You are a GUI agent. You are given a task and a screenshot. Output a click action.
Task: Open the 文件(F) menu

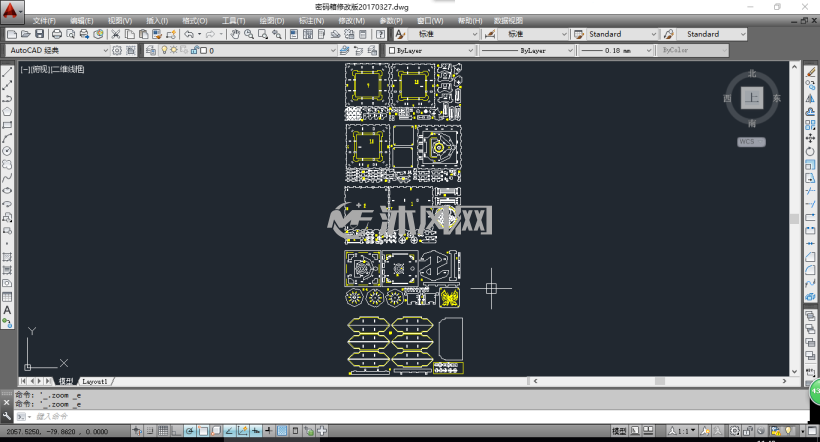[44, 21]
